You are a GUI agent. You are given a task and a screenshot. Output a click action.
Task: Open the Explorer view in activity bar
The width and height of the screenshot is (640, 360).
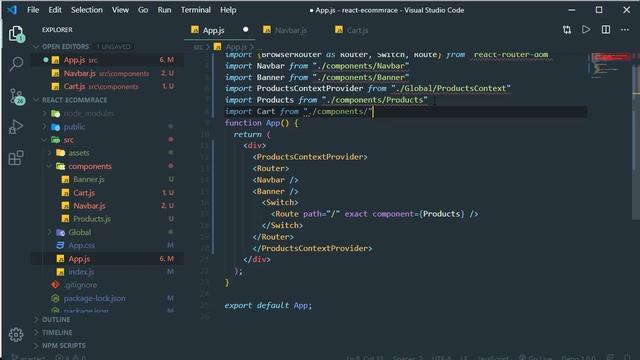pyautogui.click(x=16, y=34)
